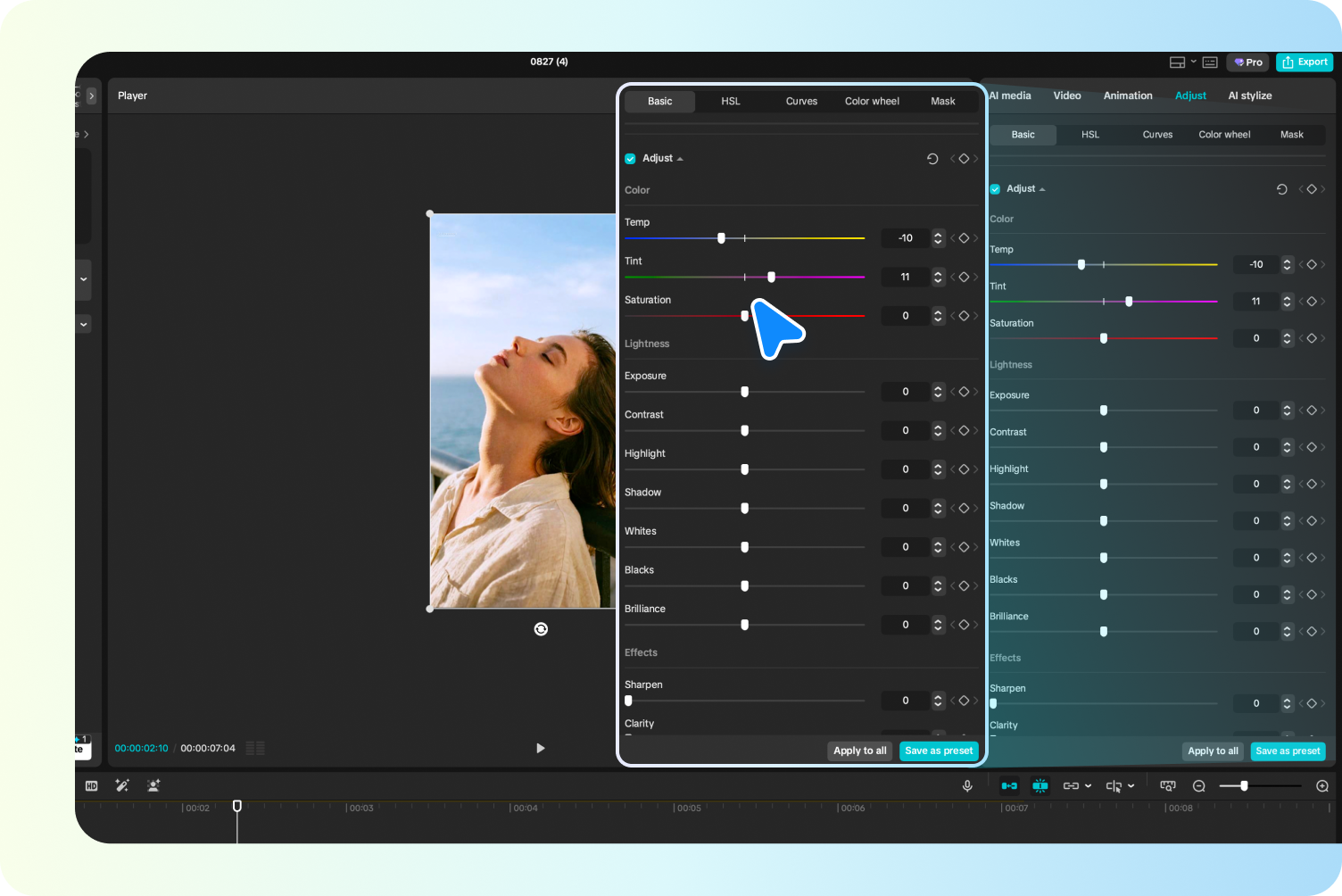1342x896 pixels.
Task: Toggle Temp keyframe diamond in the enlarged panel
Action: tap(964, 238)
